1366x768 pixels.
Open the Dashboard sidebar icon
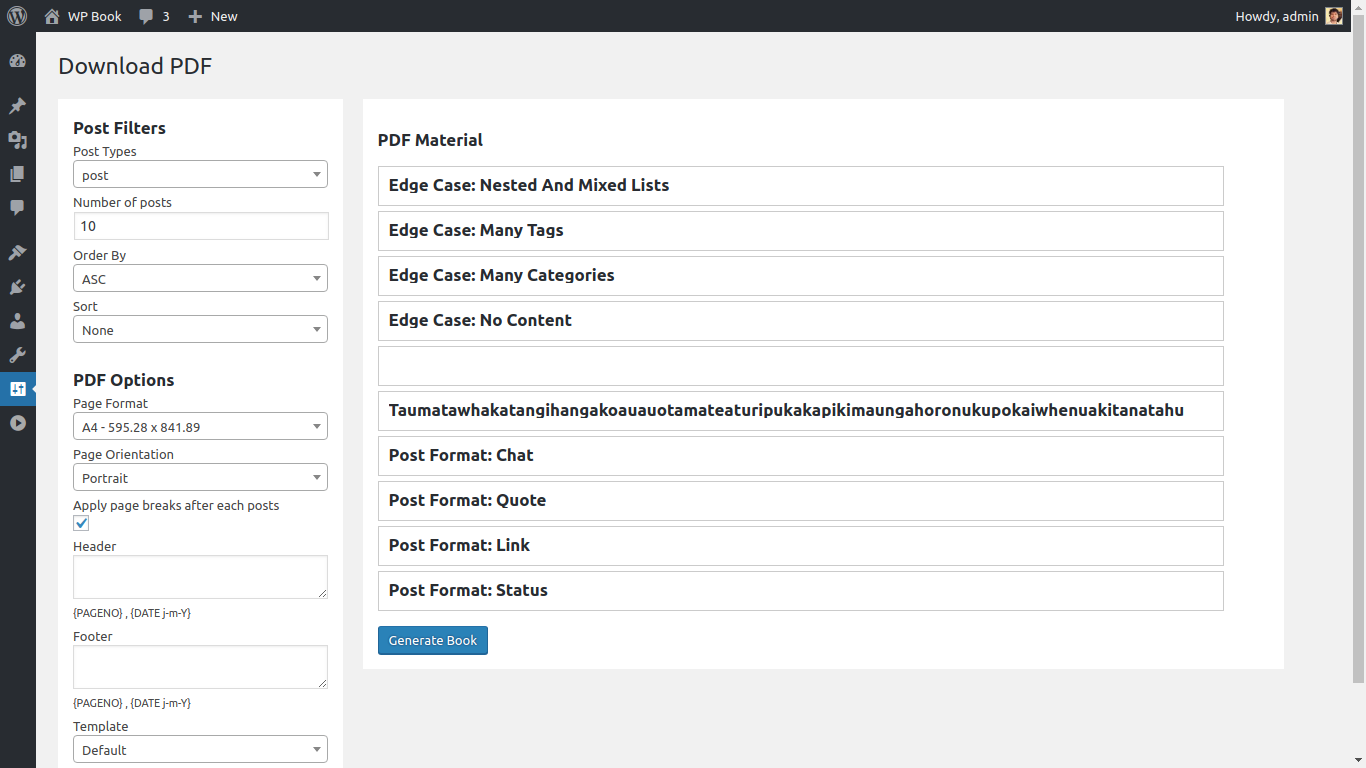click(x=17, y=61)
